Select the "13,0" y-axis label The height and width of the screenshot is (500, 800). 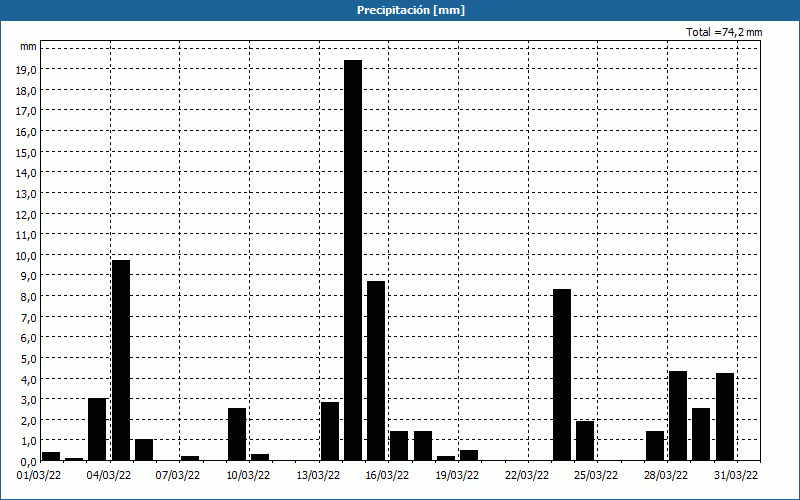(26, 193)
